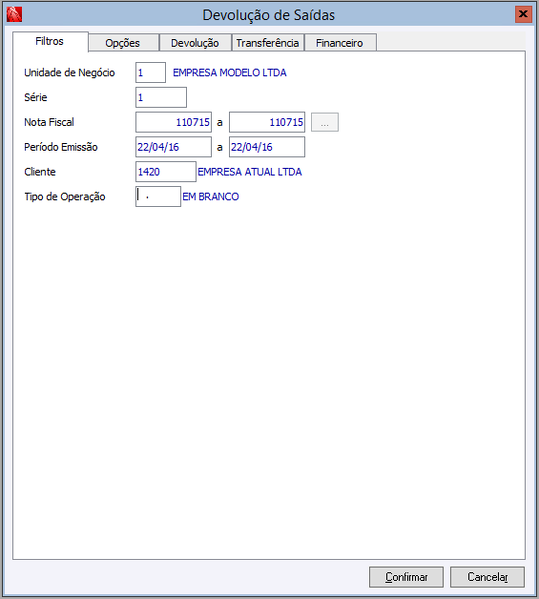The image size is (539, 599).
Task: Click the first Nota Fiscal number field
Action: click(x=173, y=122)
